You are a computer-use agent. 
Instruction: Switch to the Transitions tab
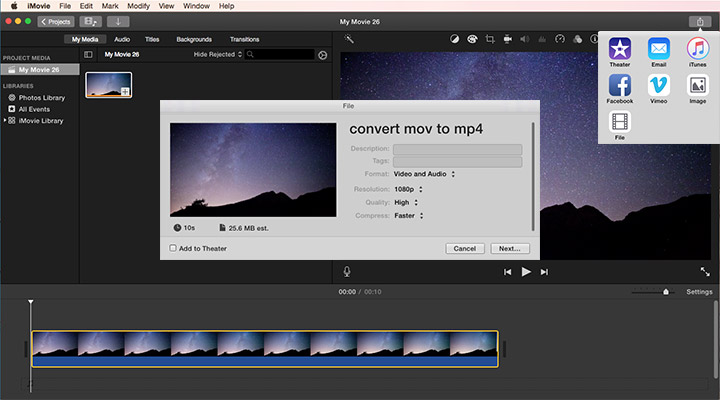click(x=244, y=39)
